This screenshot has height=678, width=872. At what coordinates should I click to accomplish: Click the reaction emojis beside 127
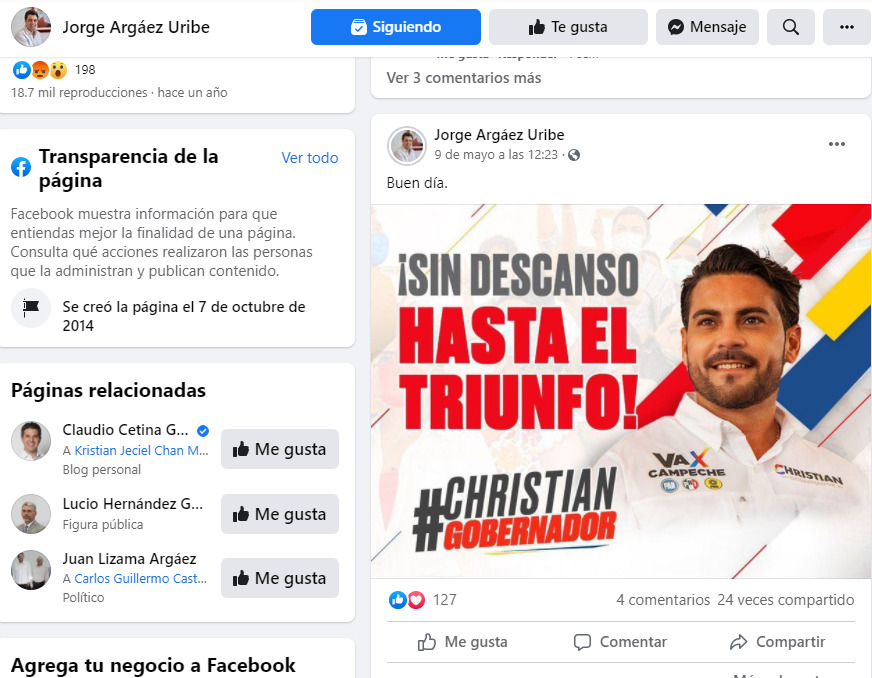click(407, 600)
